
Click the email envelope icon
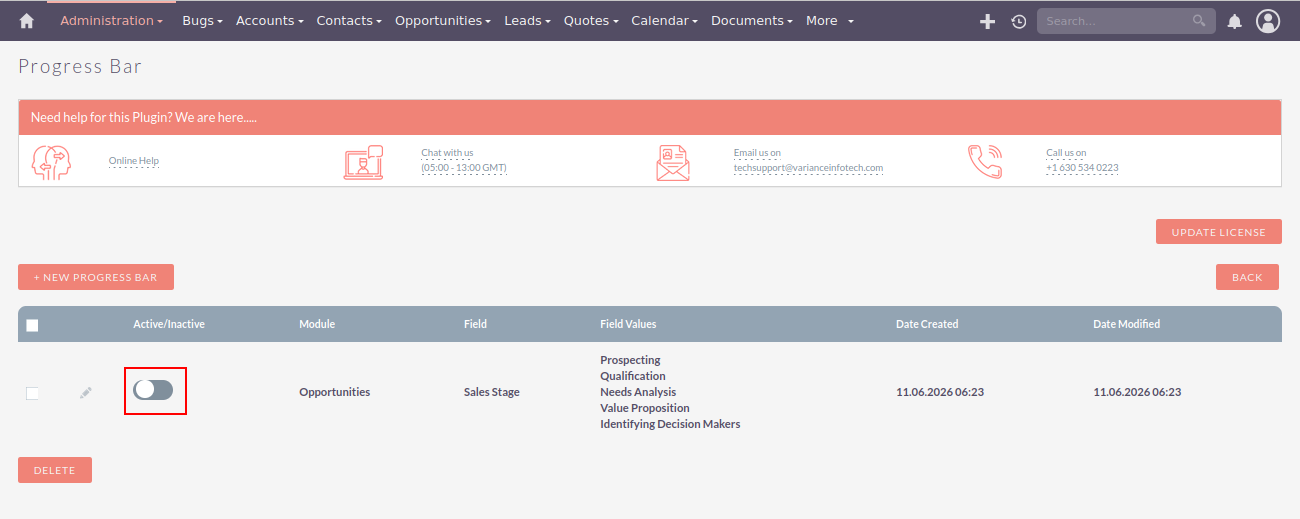(x=673, y=162)
